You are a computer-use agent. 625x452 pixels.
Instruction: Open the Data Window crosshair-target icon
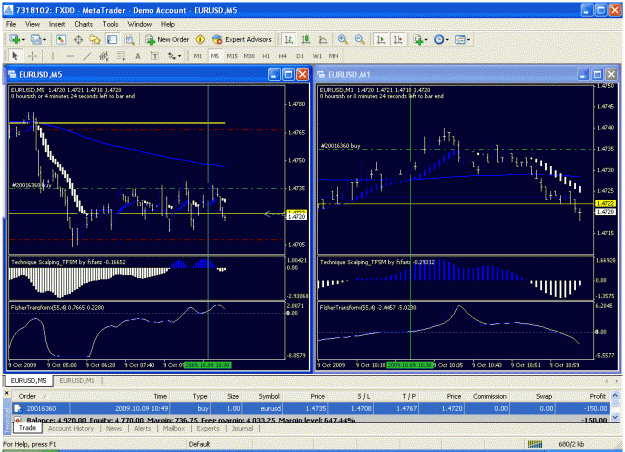pos(78,39)
